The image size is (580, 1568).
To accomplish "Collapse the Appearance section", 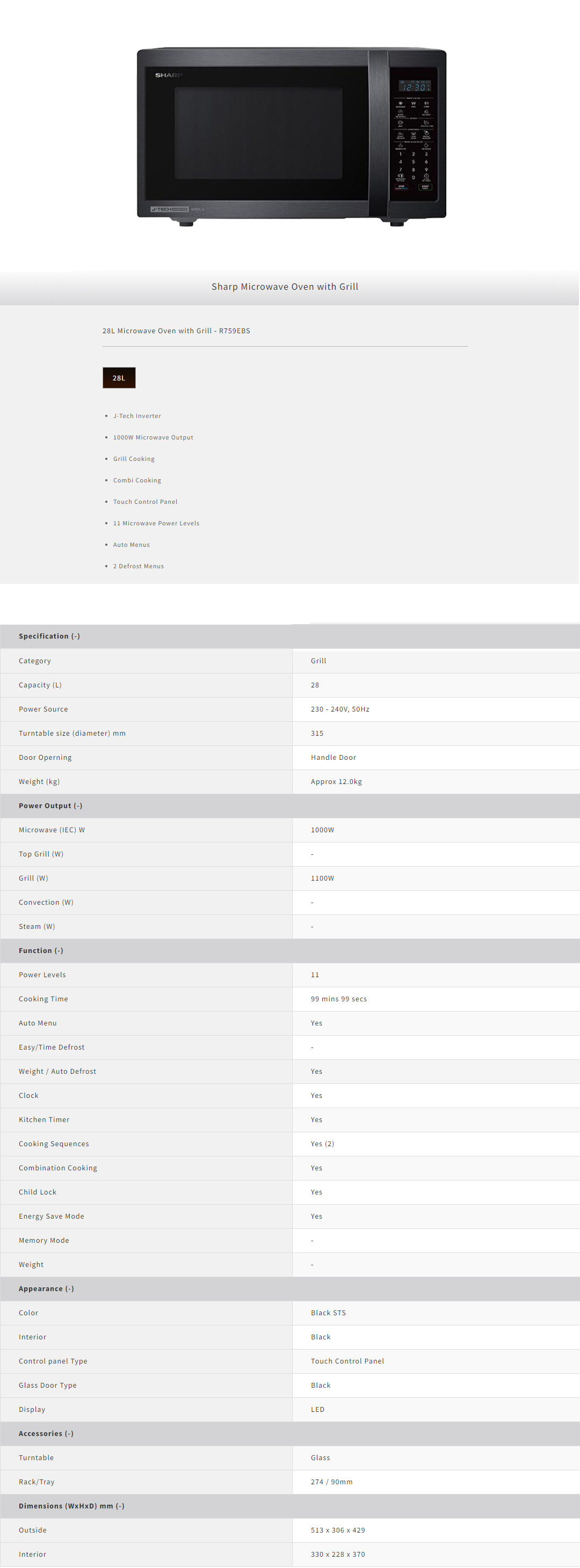I will pyautogui.click(x=46, y=1288).
